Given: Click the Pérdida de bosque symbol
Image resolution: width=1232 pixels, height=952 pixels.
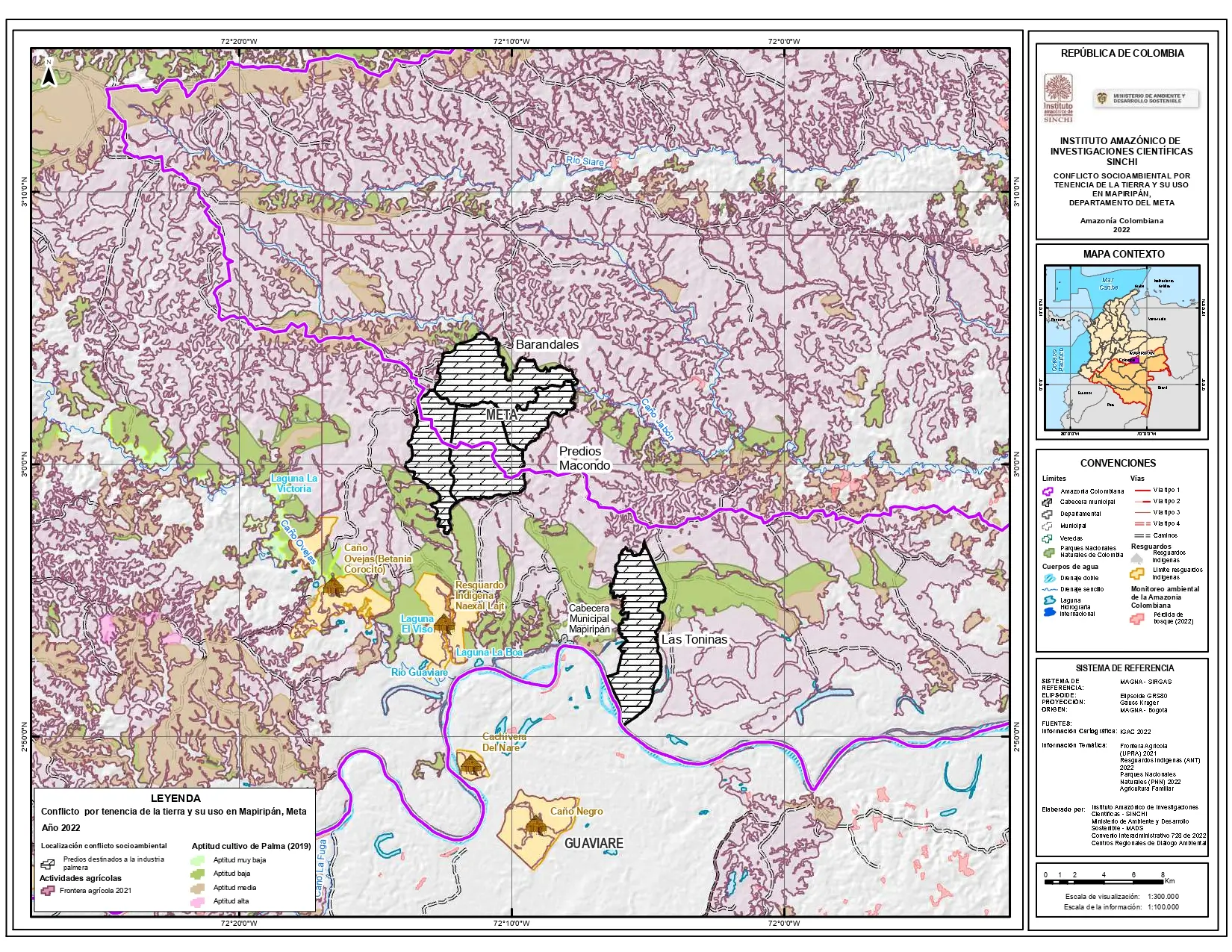Looking at the screenshot, I should point(1137,618).
